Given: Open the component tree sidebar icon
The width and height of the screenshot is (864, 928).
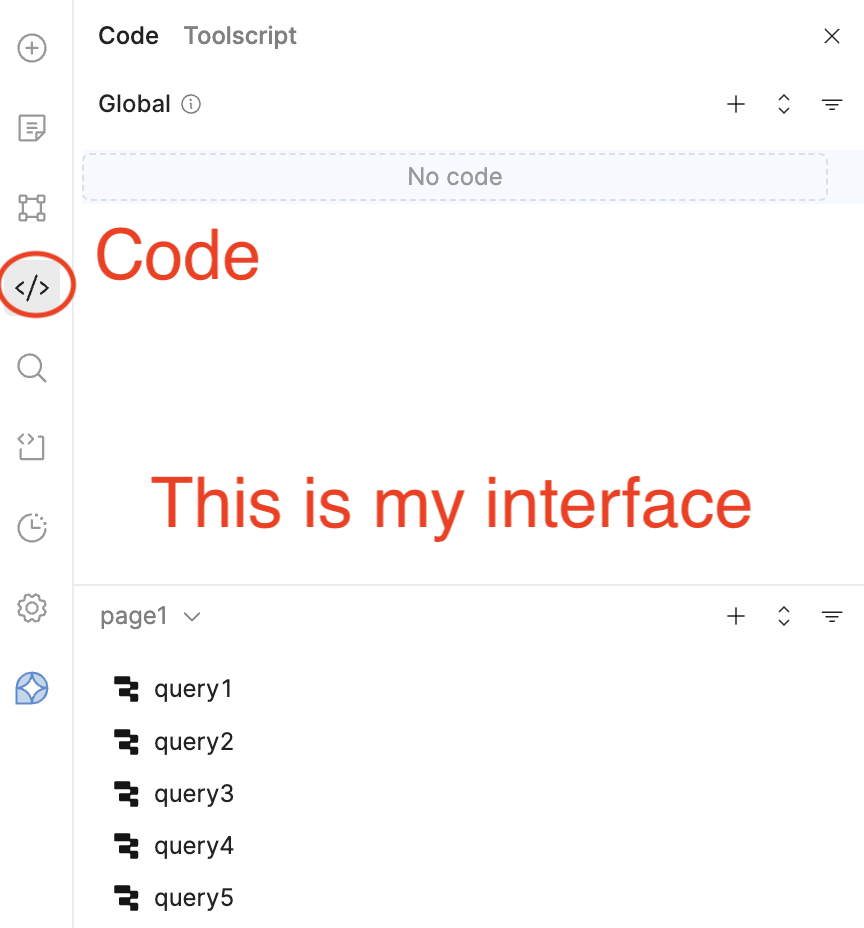Looking at the screenshot, I should tap(32, 208).
